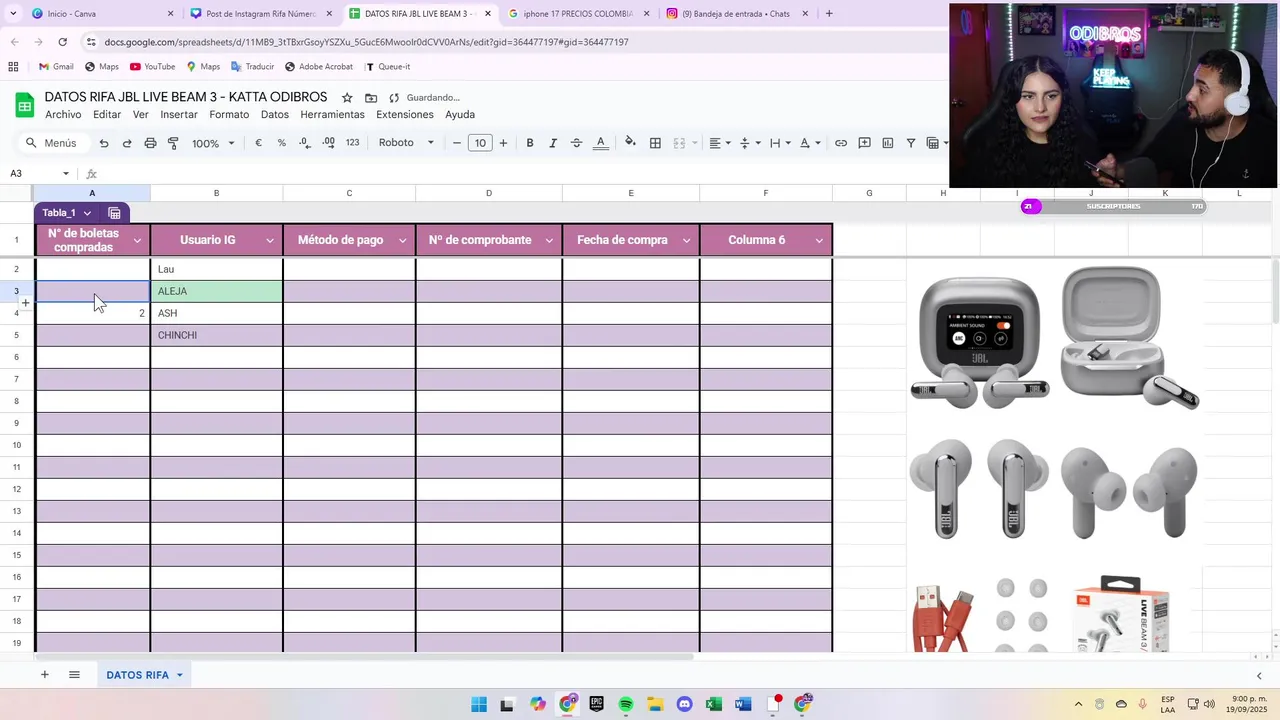This screenshot has width=1280, height=720.
Task: Increase font size with plus button
Action: (x=503, y=143)
